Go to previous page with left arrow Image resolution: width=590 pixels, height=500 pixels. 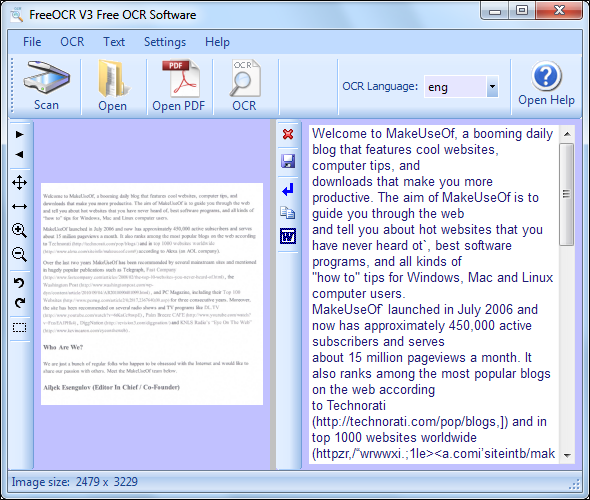20,154
